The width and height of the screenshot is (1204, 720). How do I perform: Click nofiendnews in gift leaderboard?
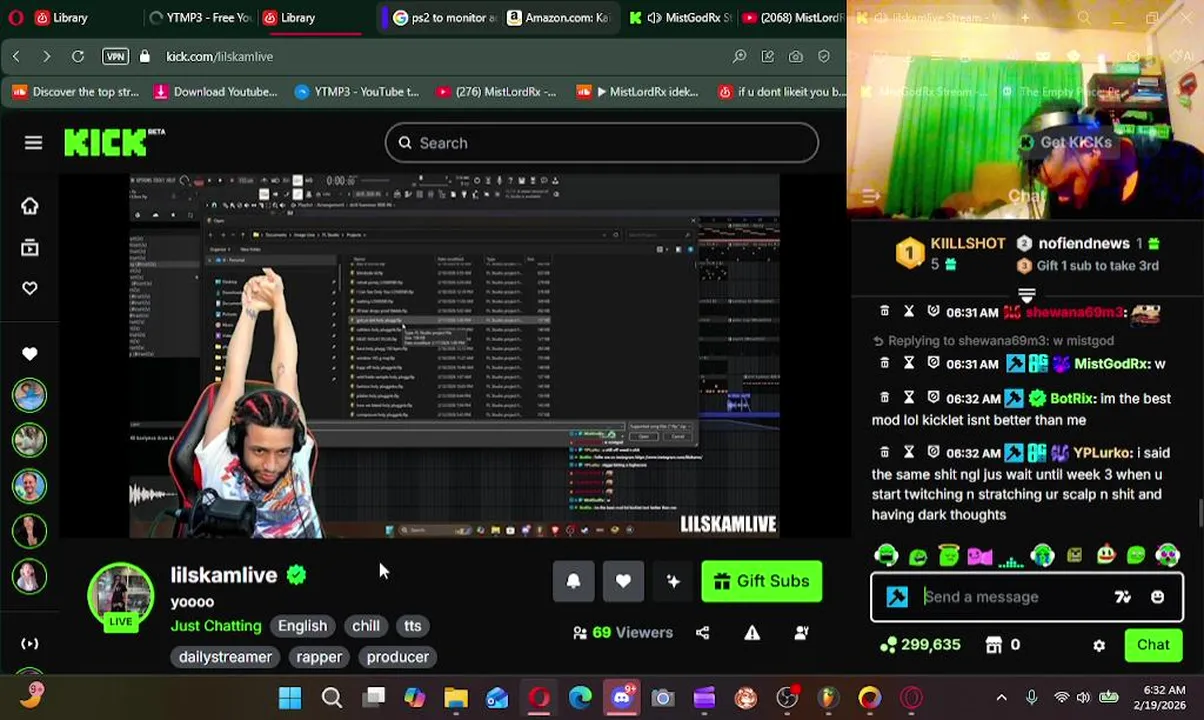pos(1084,243)
